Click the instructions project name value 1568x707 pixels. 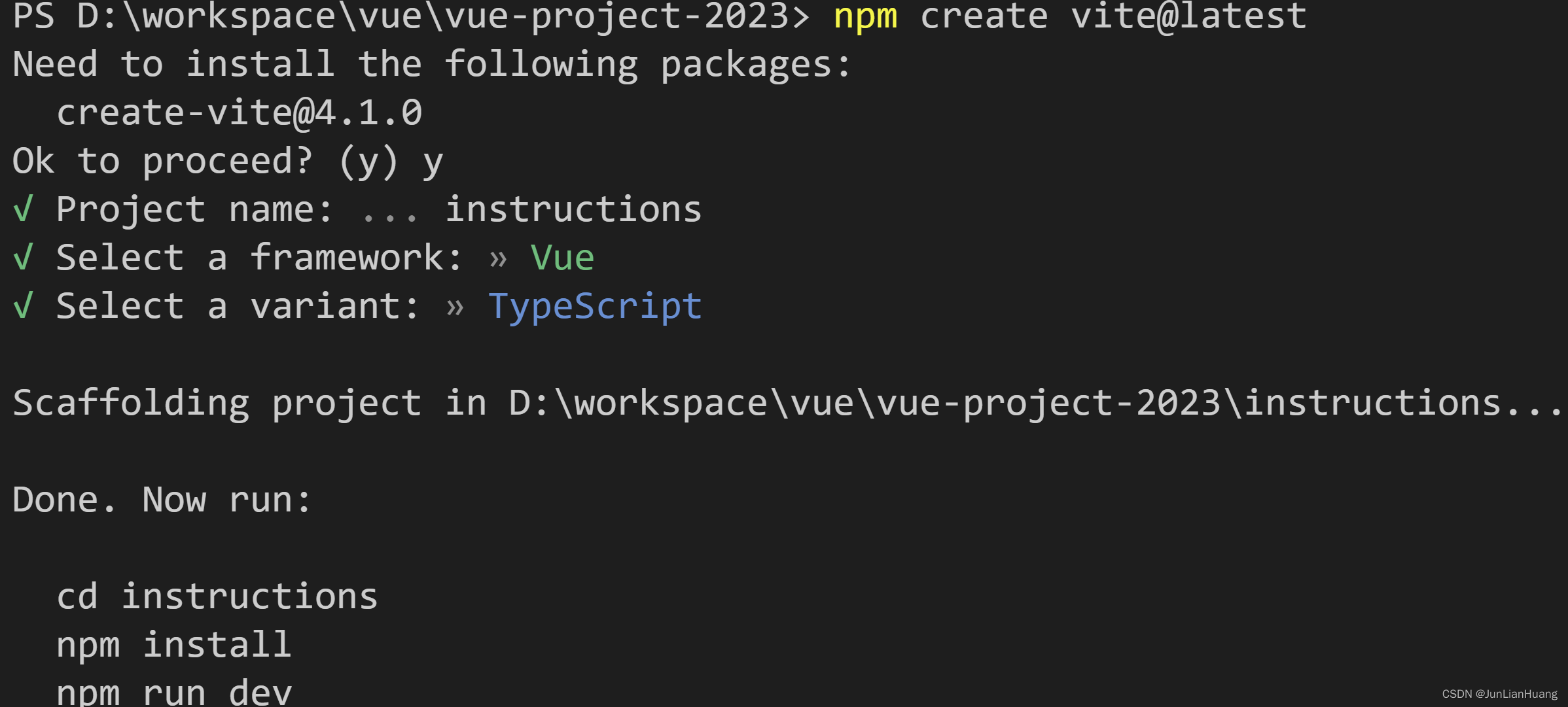573,209
